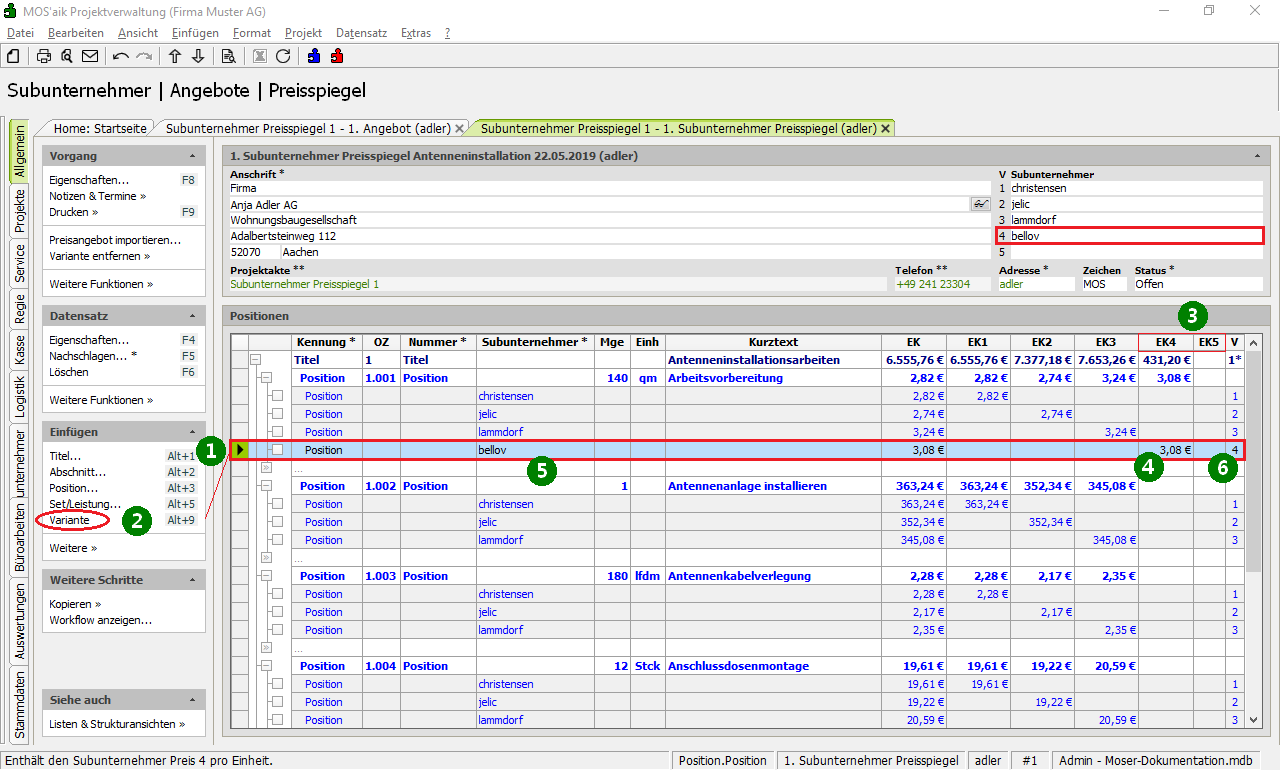Click Variante in the Einfügen panel
The width and height of the screenshot is (1280, 770).
pyautogui.click(x=69, y=520)
